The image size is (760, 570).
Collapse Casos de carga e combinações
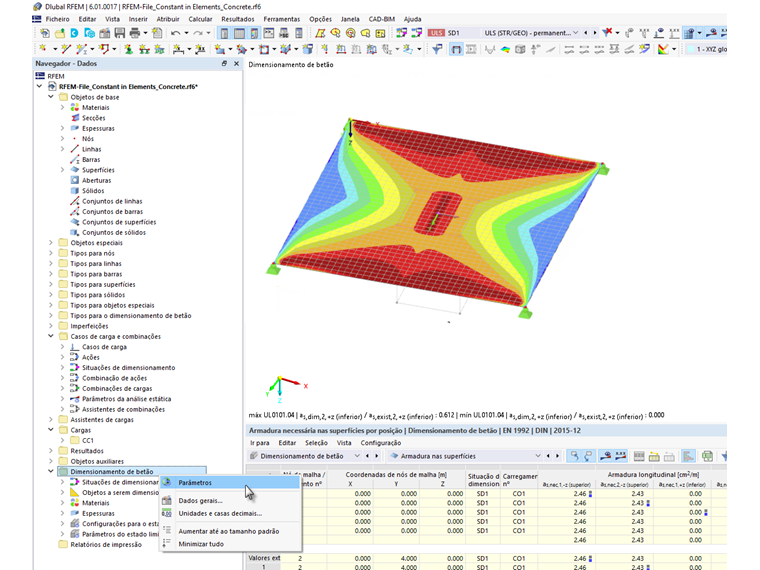tap(51, 336)
